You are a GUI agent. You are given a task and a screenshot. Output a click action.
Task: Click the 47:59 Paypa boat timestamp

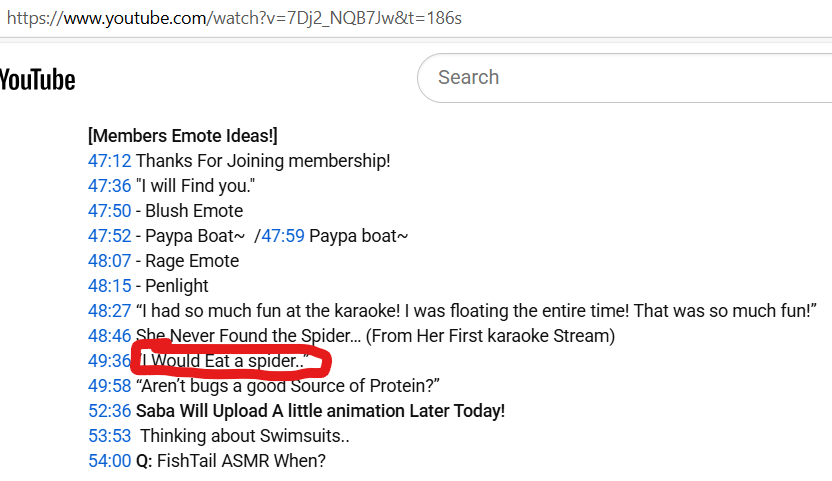pos(283,235)
